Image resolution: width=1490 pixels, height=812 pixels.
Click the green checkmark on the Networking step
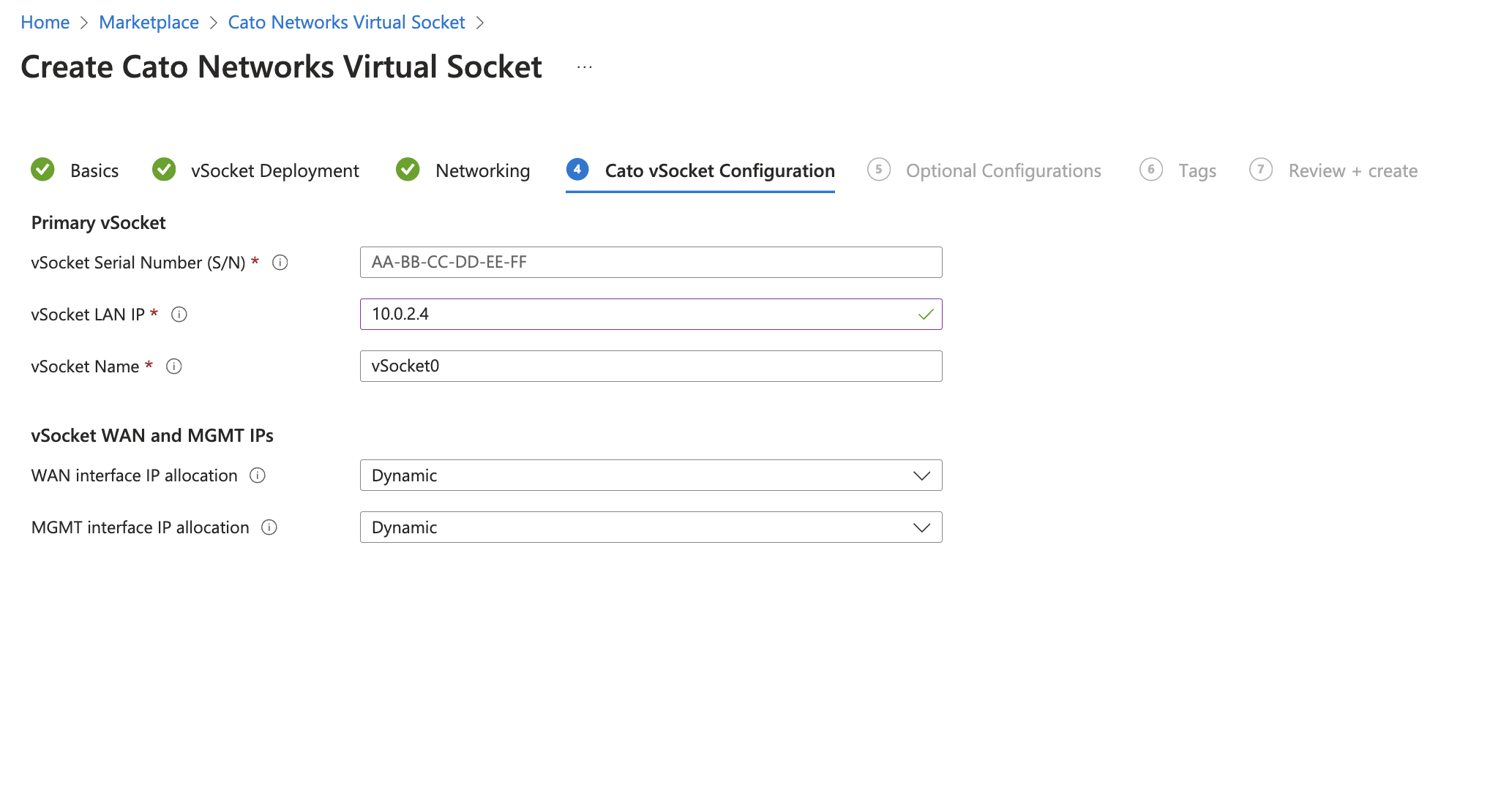pos(408,170)
